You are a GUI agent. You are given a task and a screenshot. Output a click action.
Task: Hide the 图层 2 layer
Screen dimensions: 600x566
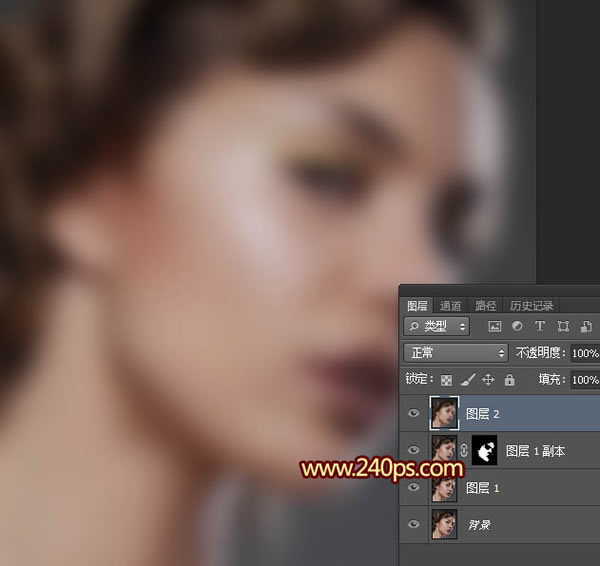(x=413, y=413)
